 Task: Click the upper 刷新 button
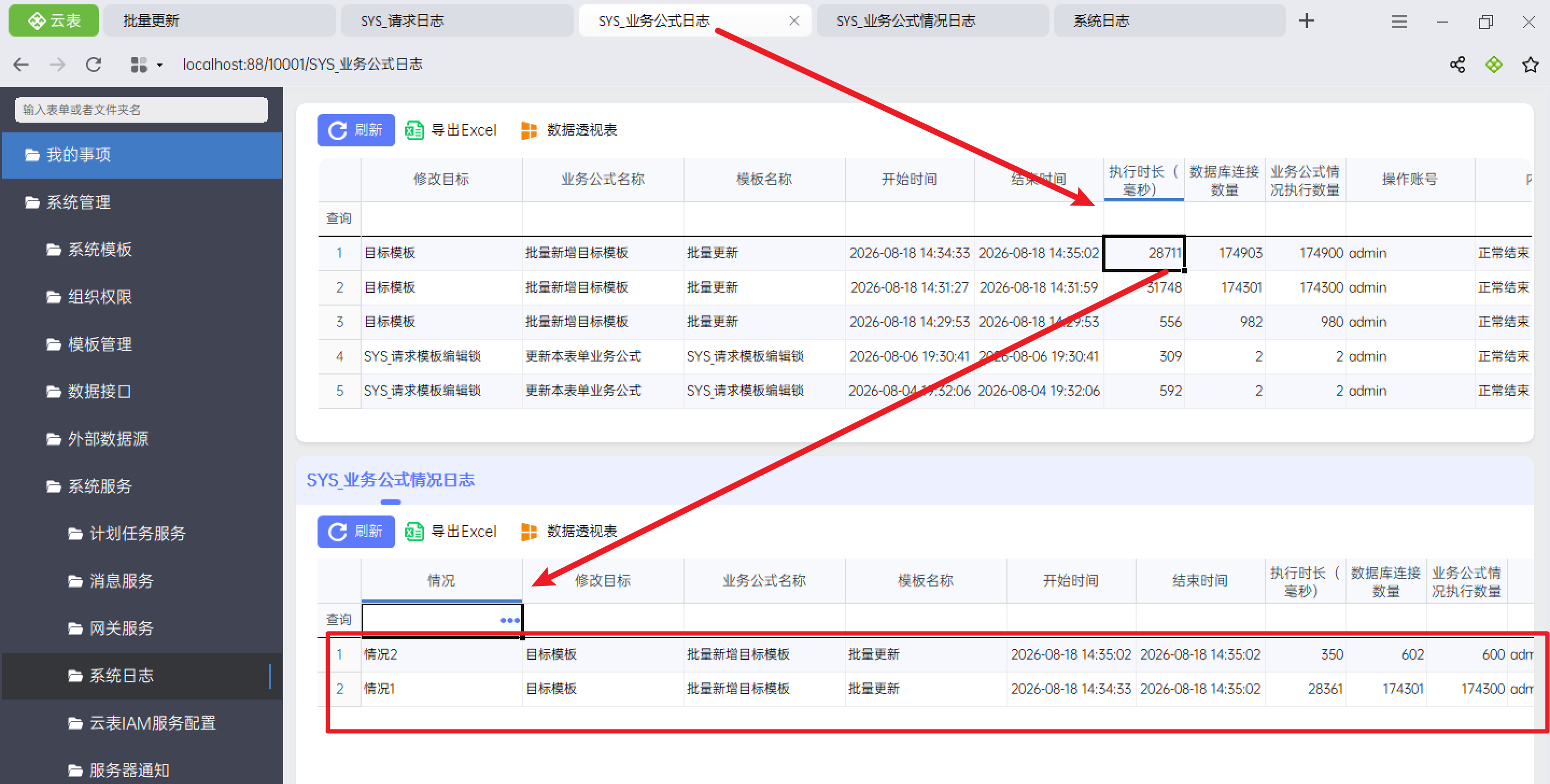coord(356,130)
